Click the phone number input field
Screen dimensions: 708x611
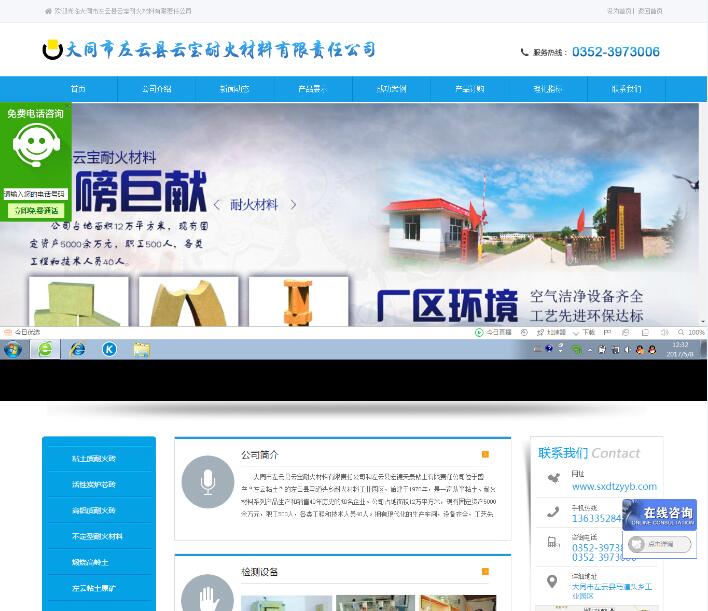point(35,193)
